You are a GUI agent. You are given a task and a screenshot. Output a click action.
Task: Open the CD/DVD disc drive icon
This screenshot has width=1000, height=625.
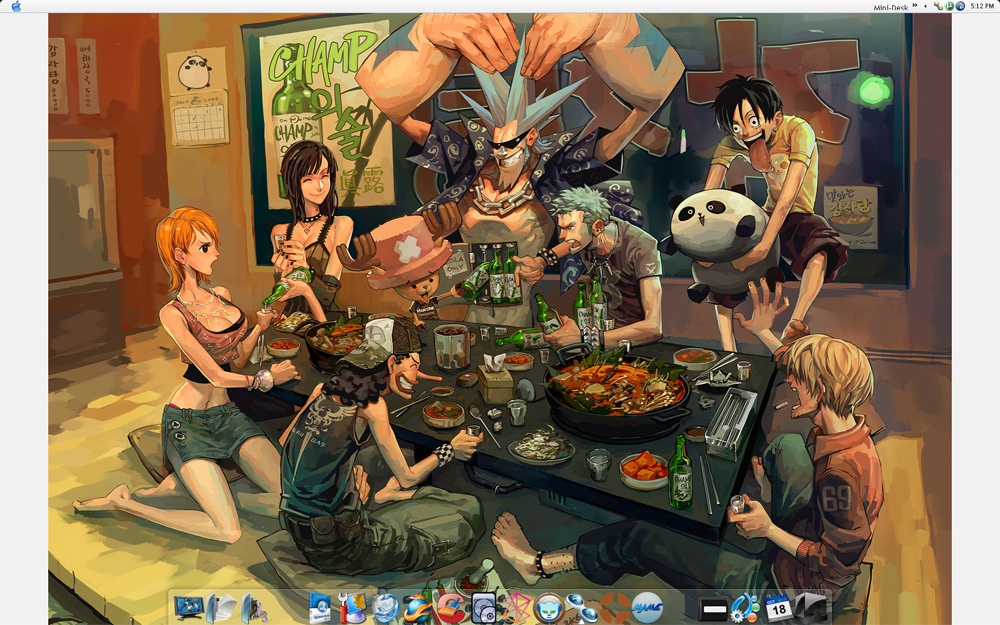[484, 607]
